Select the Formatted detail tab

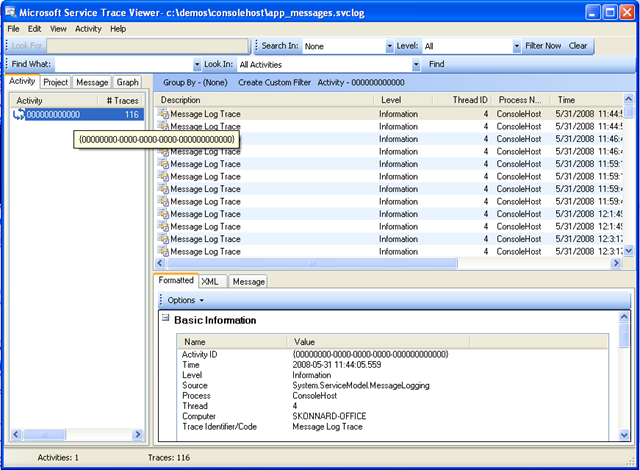pos(176,280)
